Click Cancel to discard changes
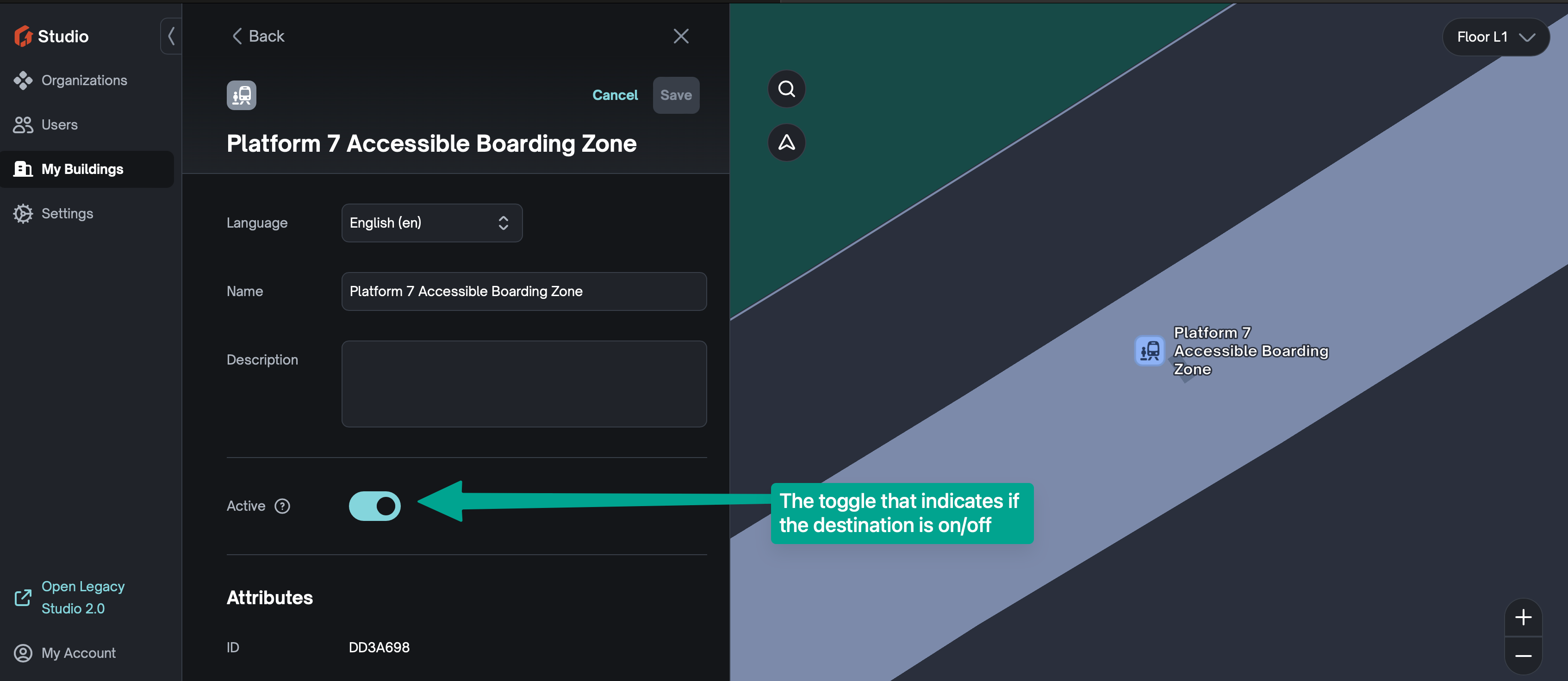 click(x=615, y=96)
